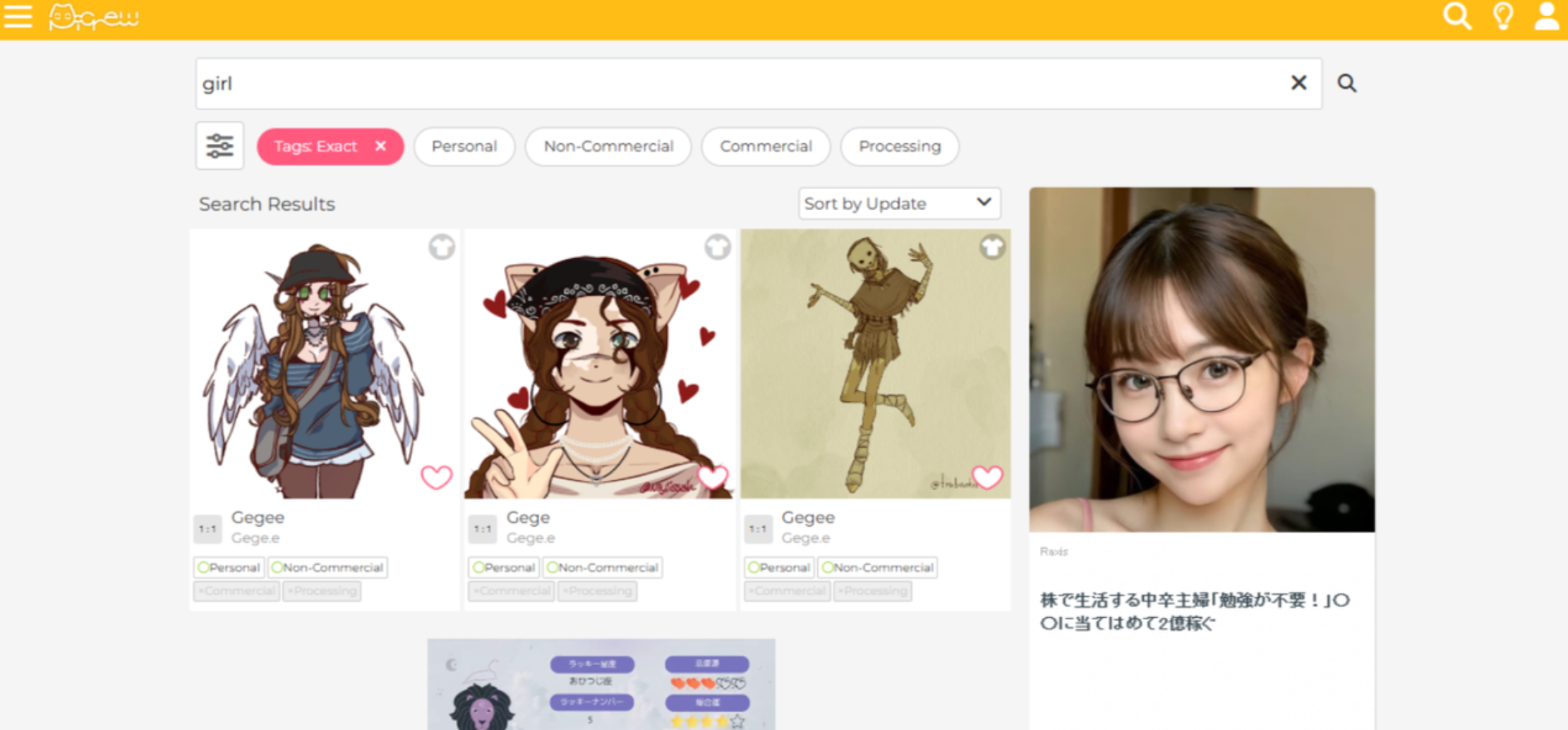
Task: Open the lion horoscope banner ad
Action: pos(601,685)
